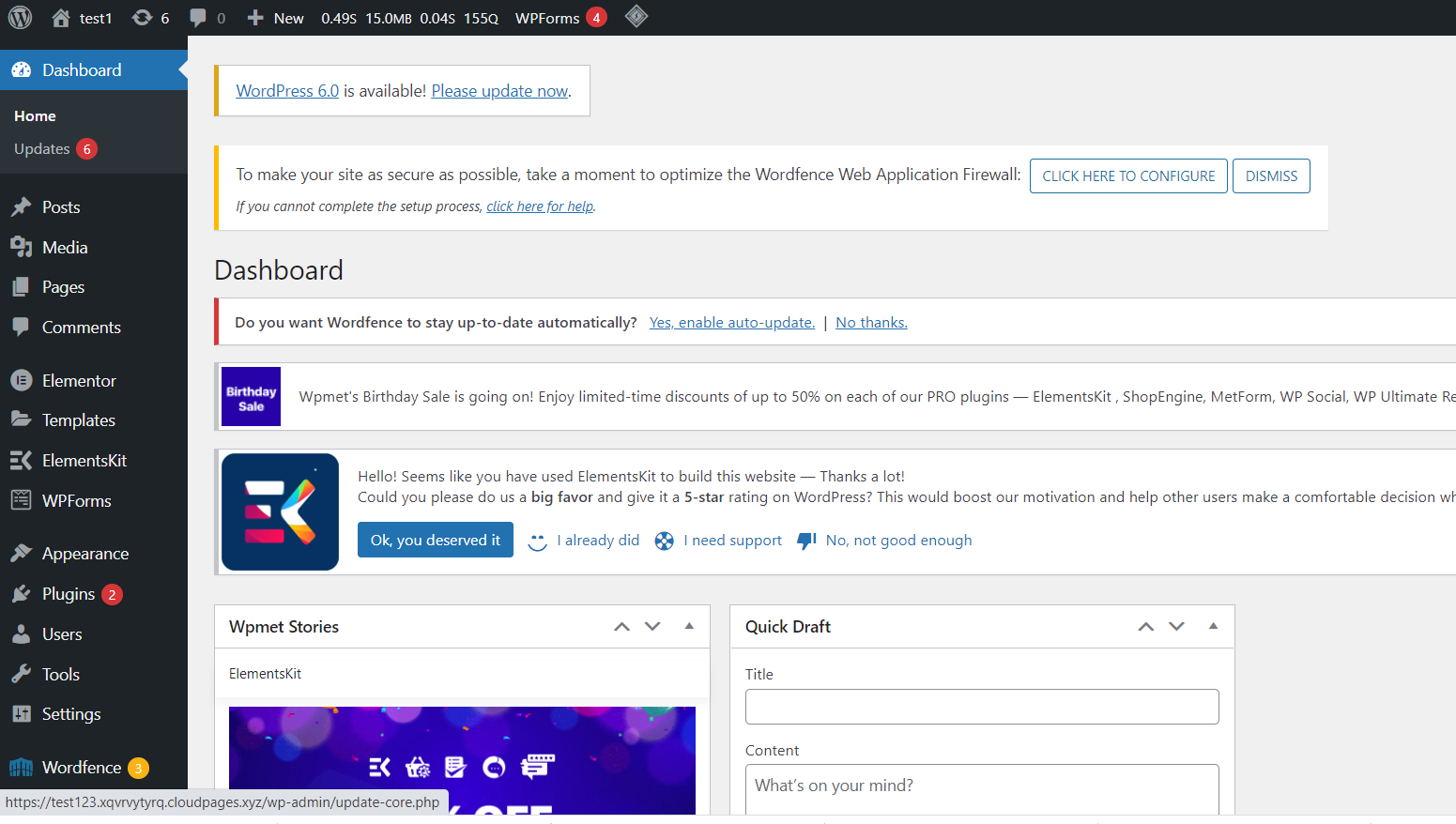1456x824 pixels.
Task: Dismiss the Wordfence firewall notice
Action: 1271,176
